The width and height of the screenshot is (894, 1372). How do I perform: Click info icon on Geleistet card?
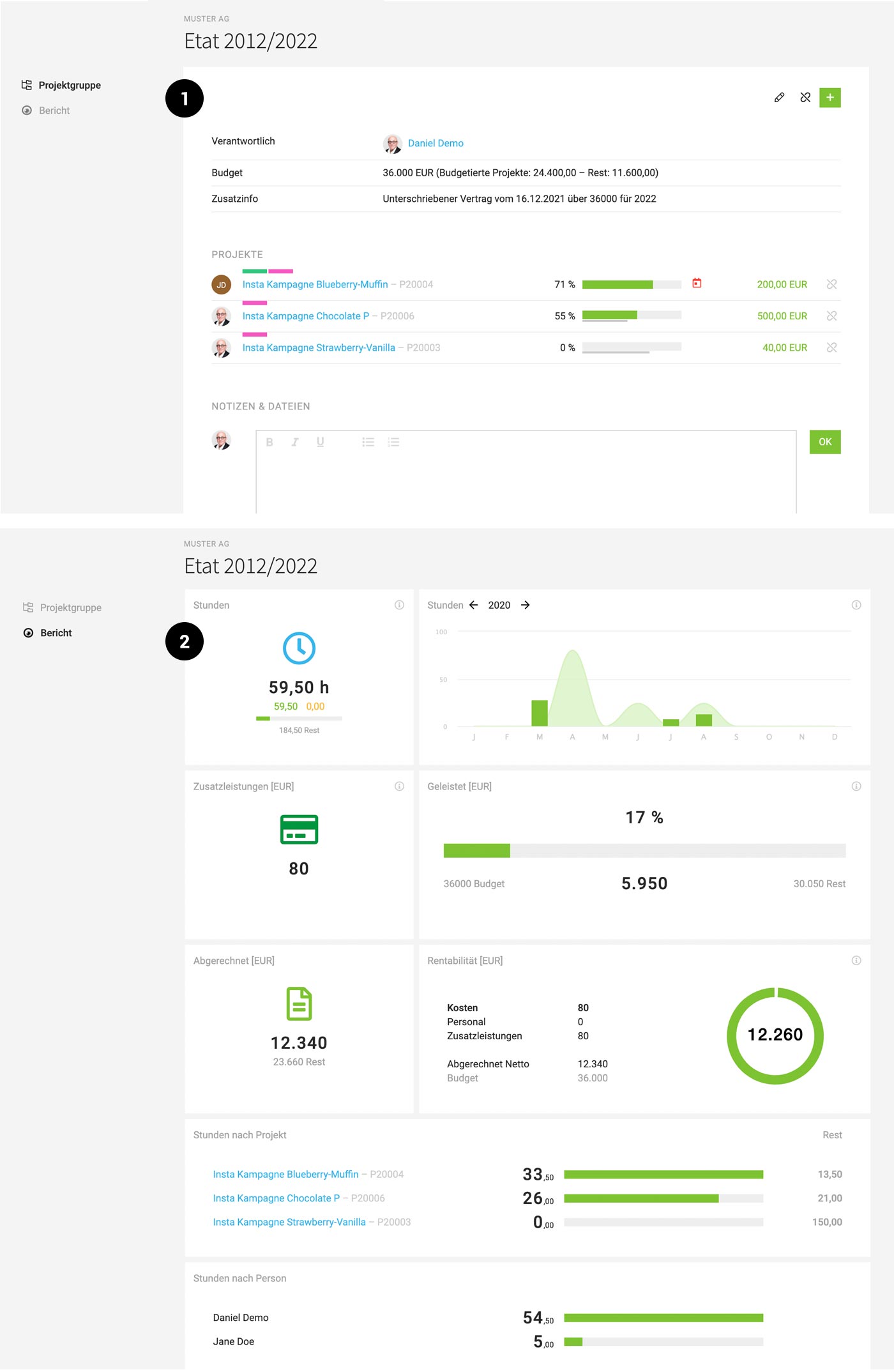coord(856,786)
